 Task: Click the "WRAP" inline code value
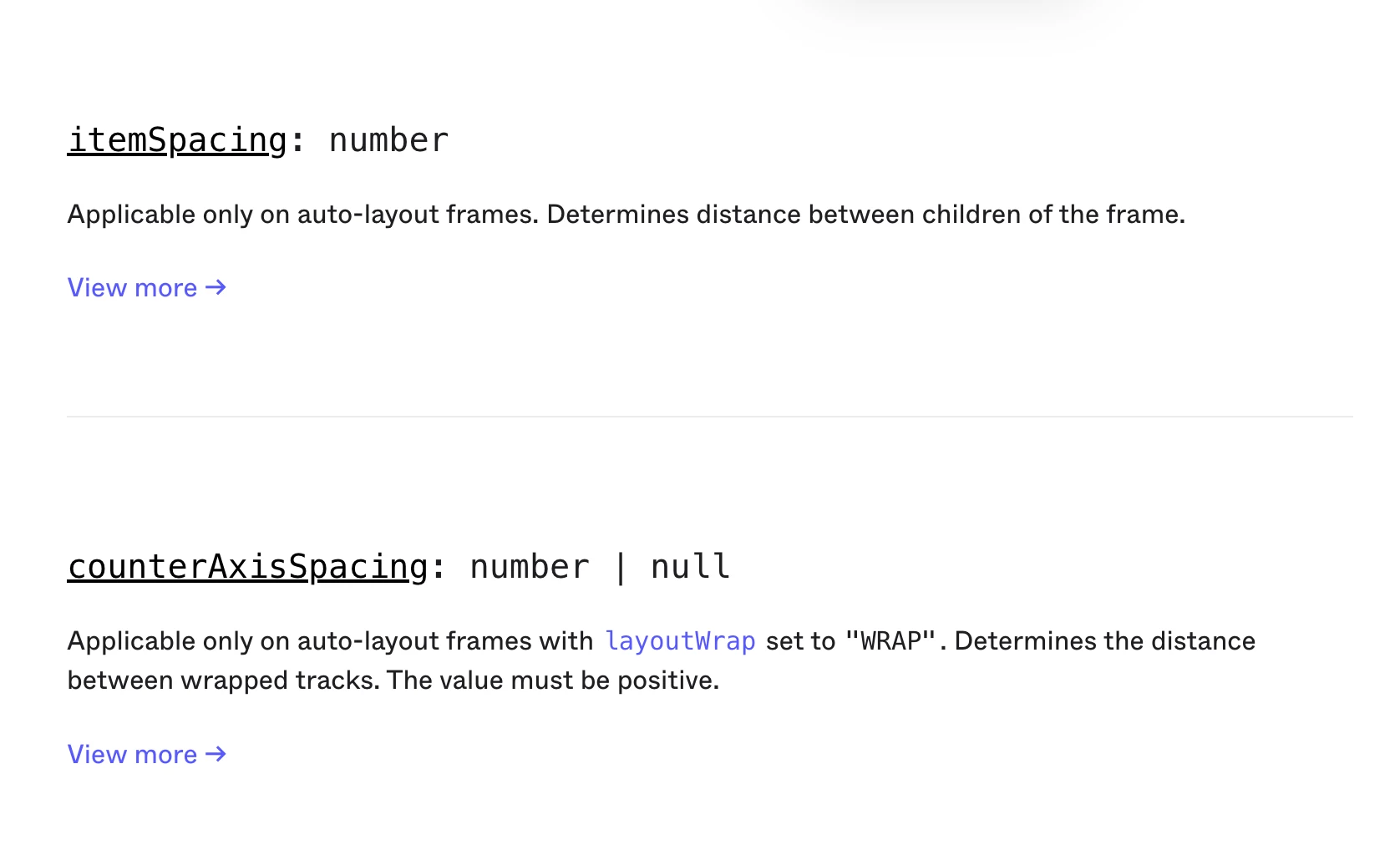(x=890, y=641)
